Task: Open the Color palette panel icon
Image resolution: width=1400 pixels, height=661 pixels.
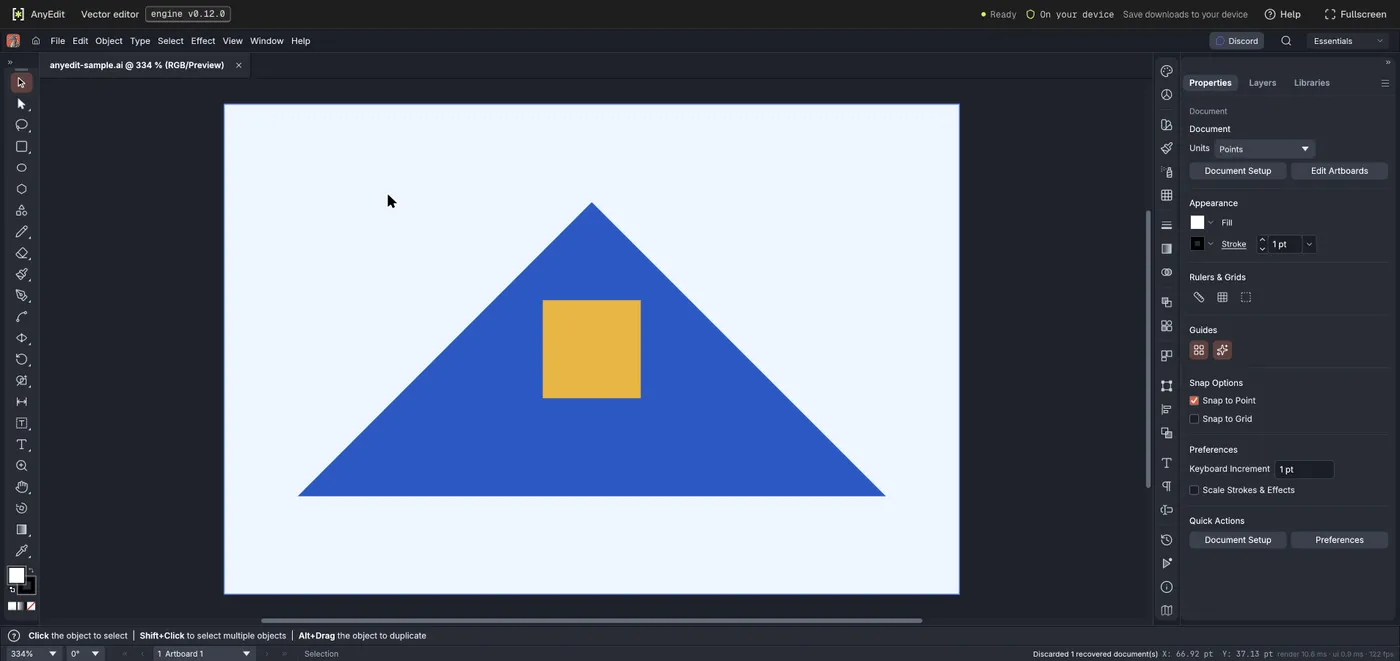Action: click(x=1166, y=71)
